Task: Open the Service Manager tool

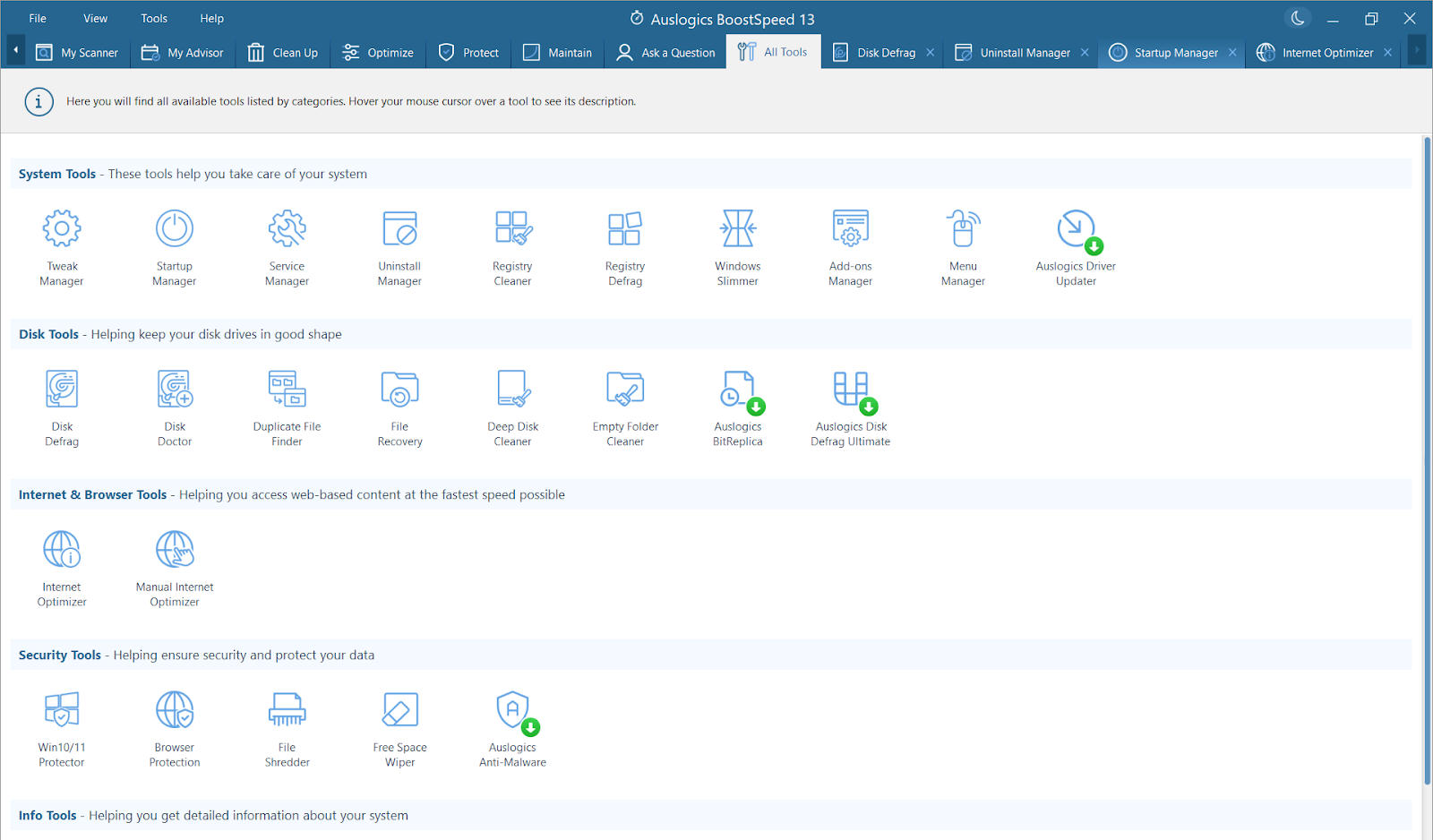Action: pyautogui.click(x=287, y=248)
